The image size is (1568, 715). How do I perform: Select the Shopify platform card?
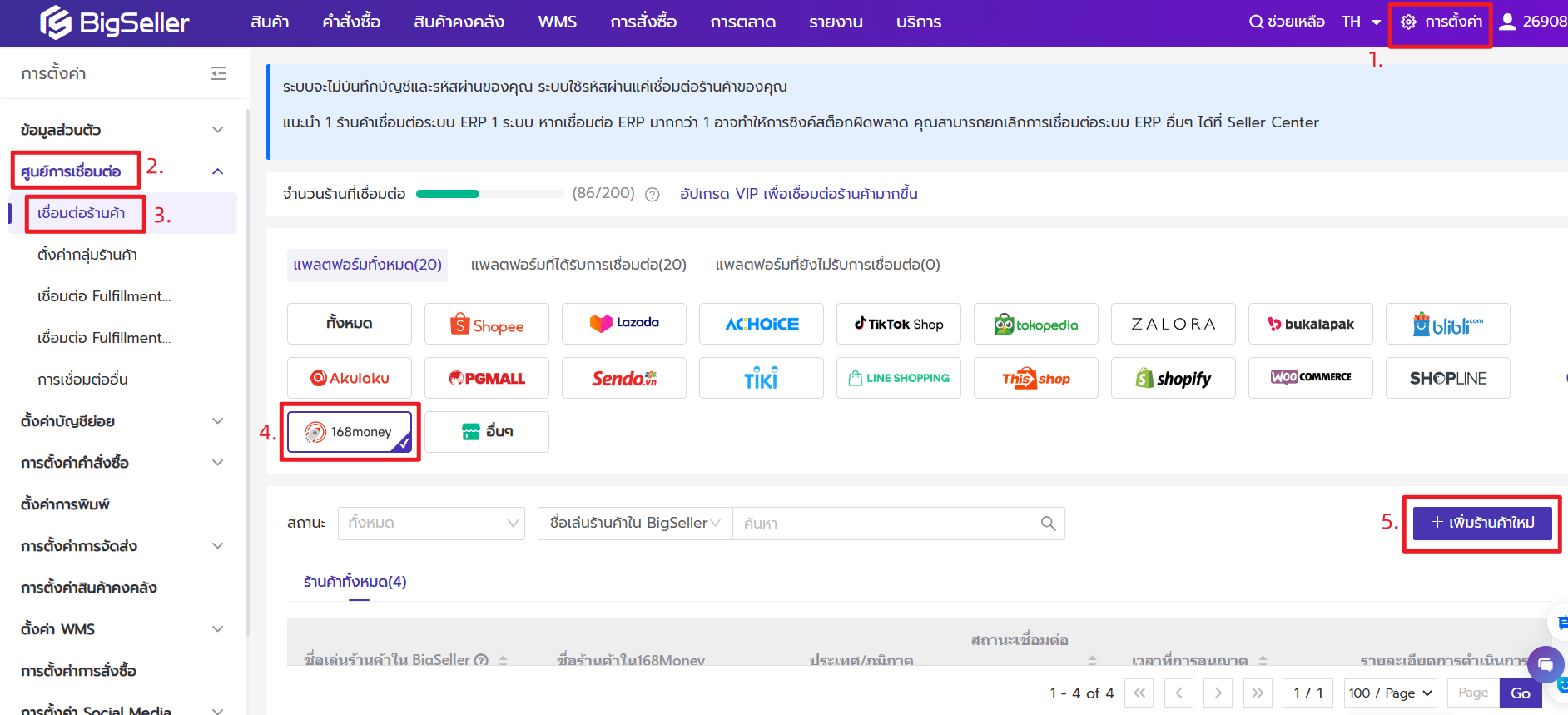[x=1174, y=378]
